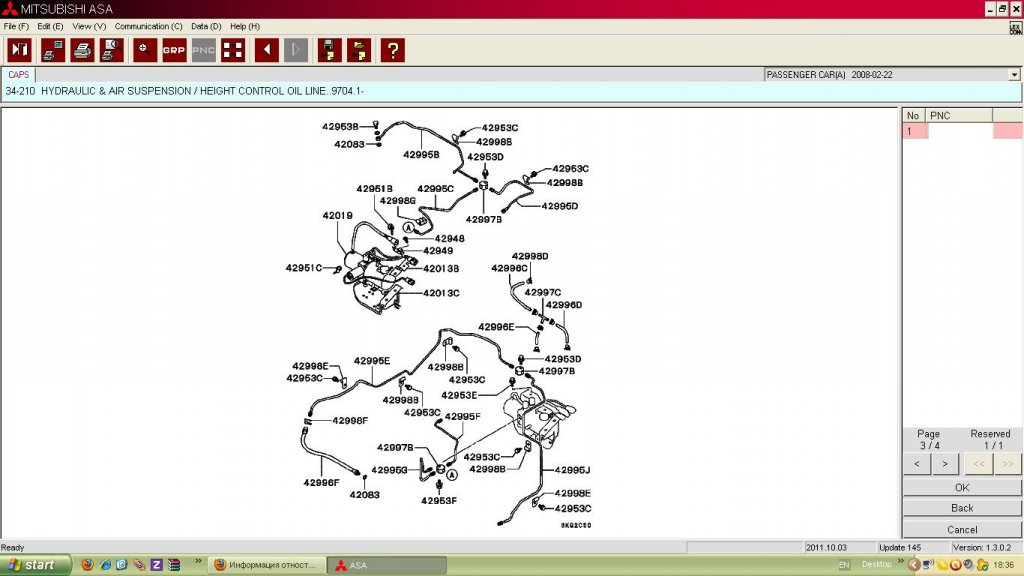
Task: Click part number 42995J in diagram
Action: tap(572, 470)
